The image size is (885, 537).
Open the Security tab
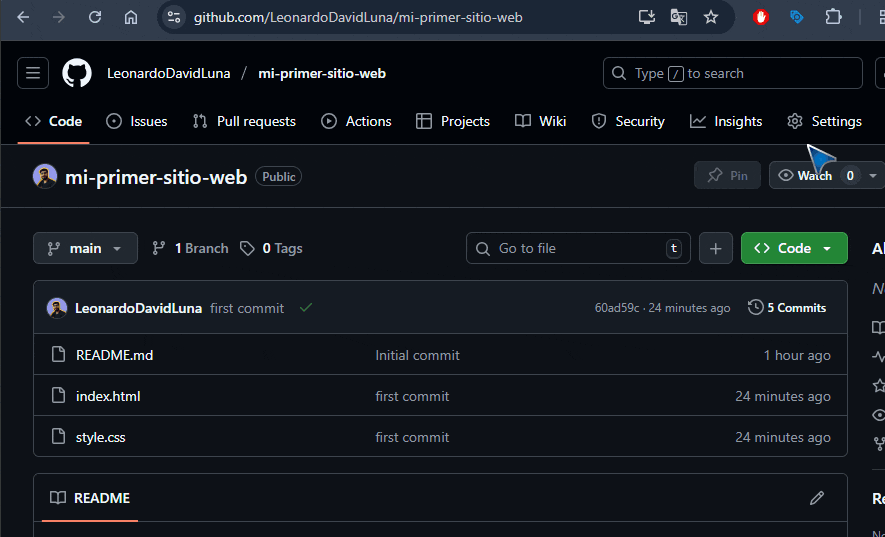click(x=628, y=121)
